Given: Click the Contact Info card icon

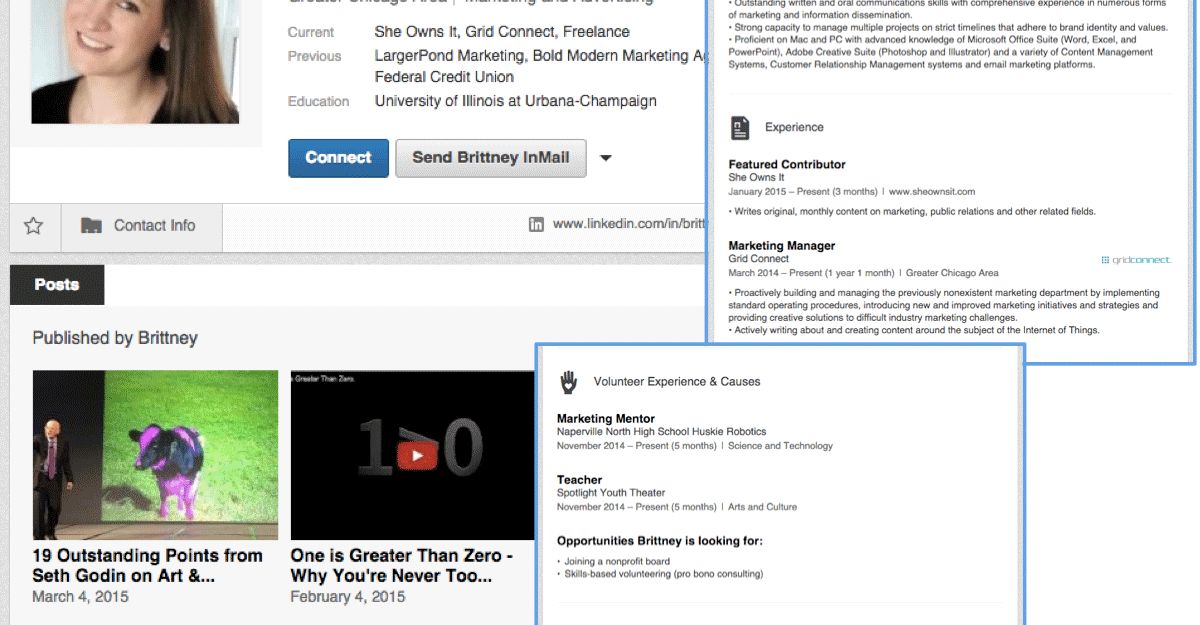Looking at the screenshot, I should point(91,226).
